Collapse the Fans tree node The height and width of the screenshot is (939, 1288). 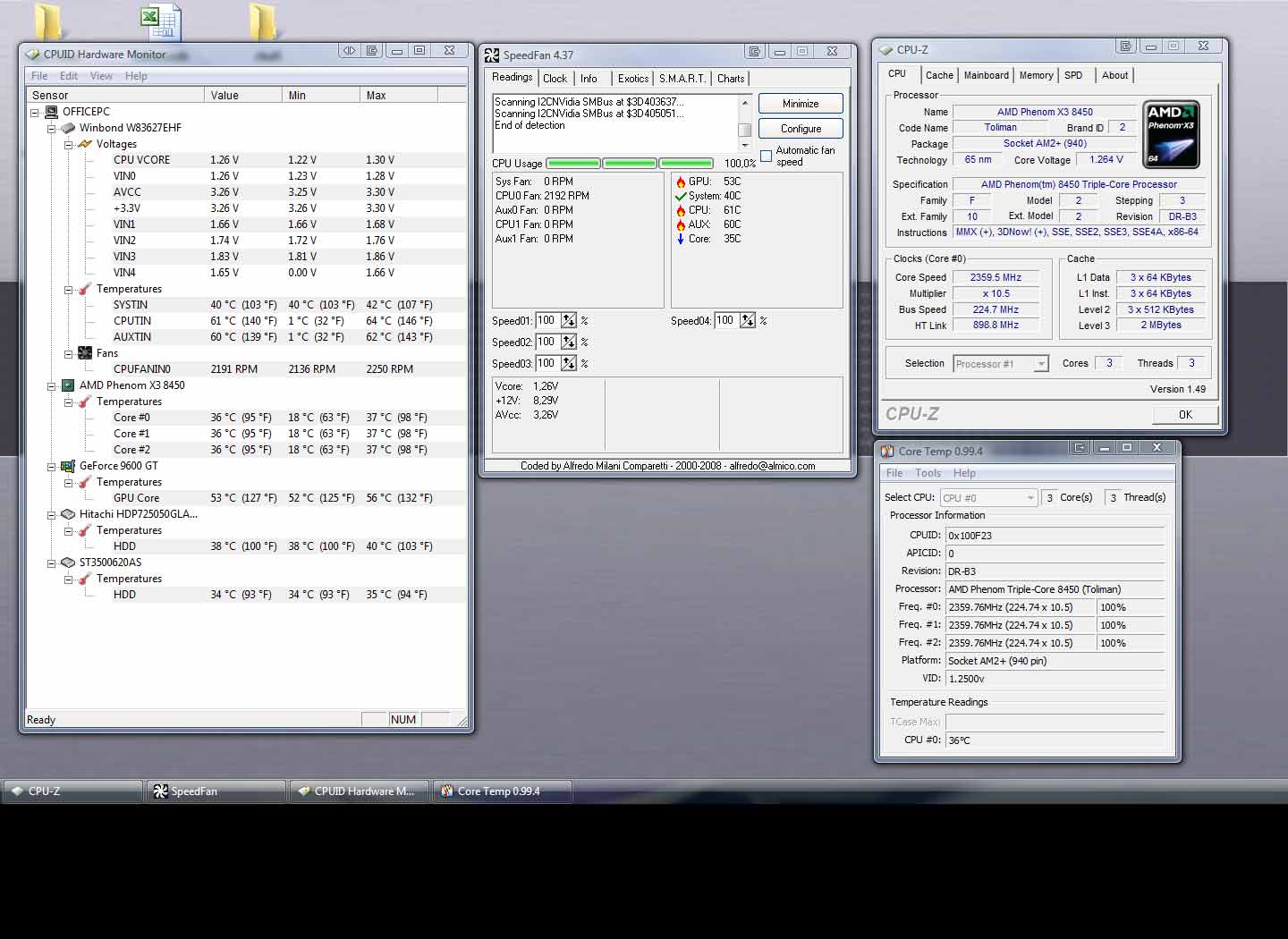point(69,354)
